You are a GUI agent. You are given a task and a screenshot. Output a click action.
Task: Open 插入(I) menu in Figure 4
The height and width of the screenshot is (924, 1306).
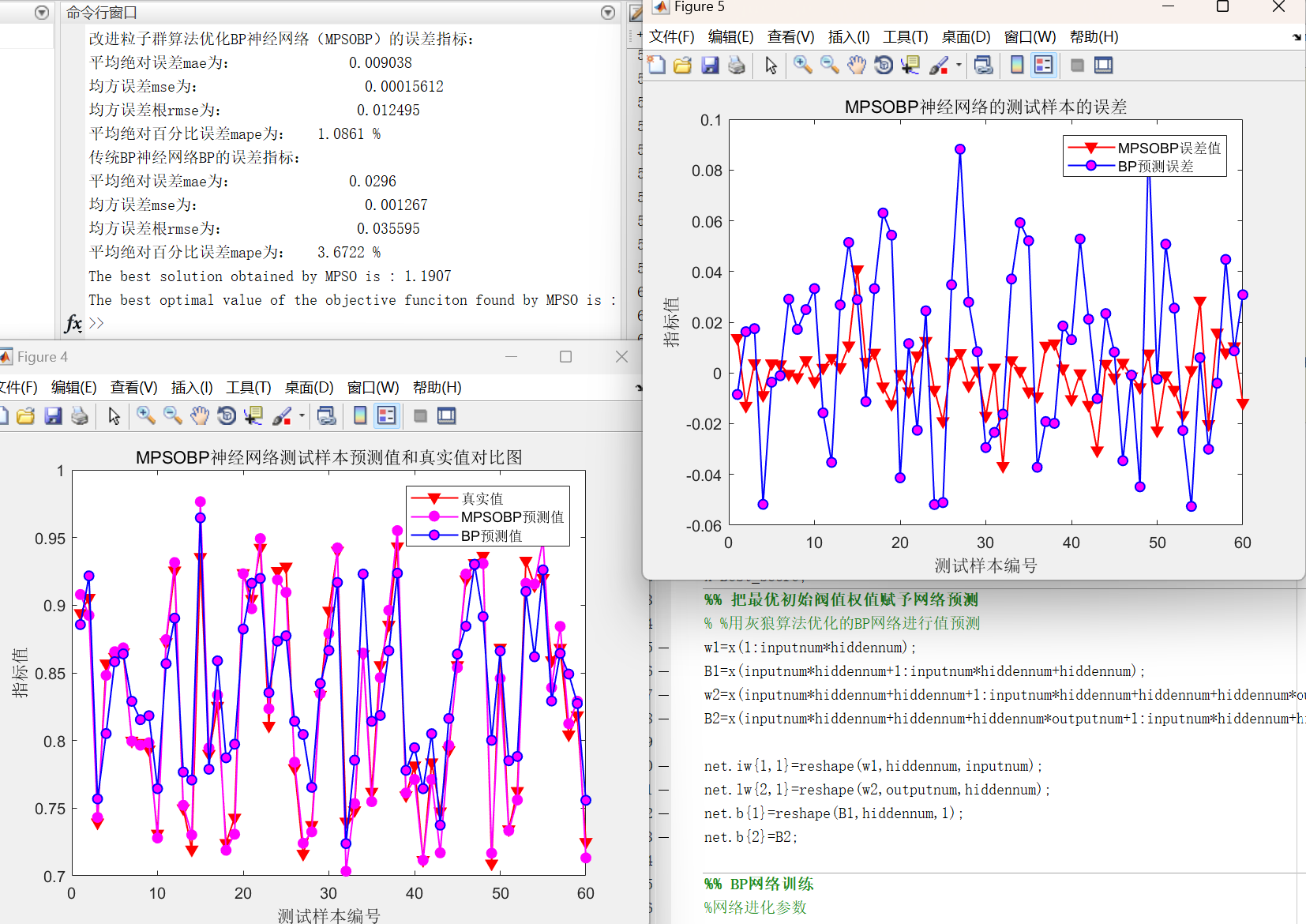tap(192, 388)
